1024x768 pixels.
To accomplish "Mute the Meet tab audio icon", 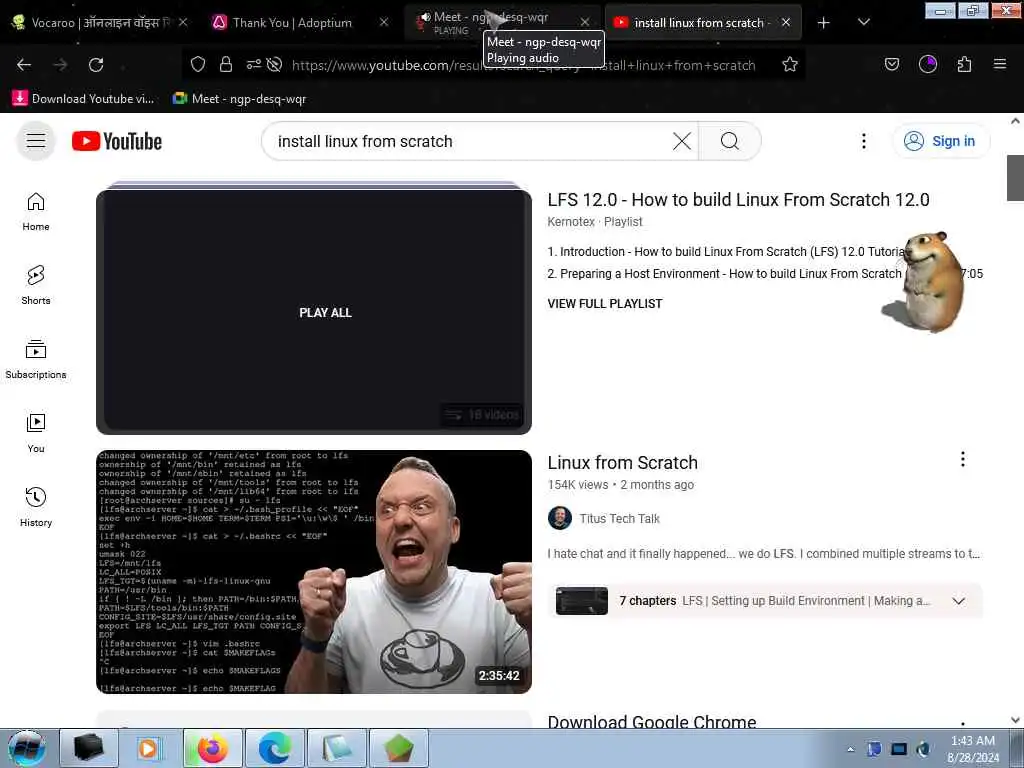I will click(425, 17).
